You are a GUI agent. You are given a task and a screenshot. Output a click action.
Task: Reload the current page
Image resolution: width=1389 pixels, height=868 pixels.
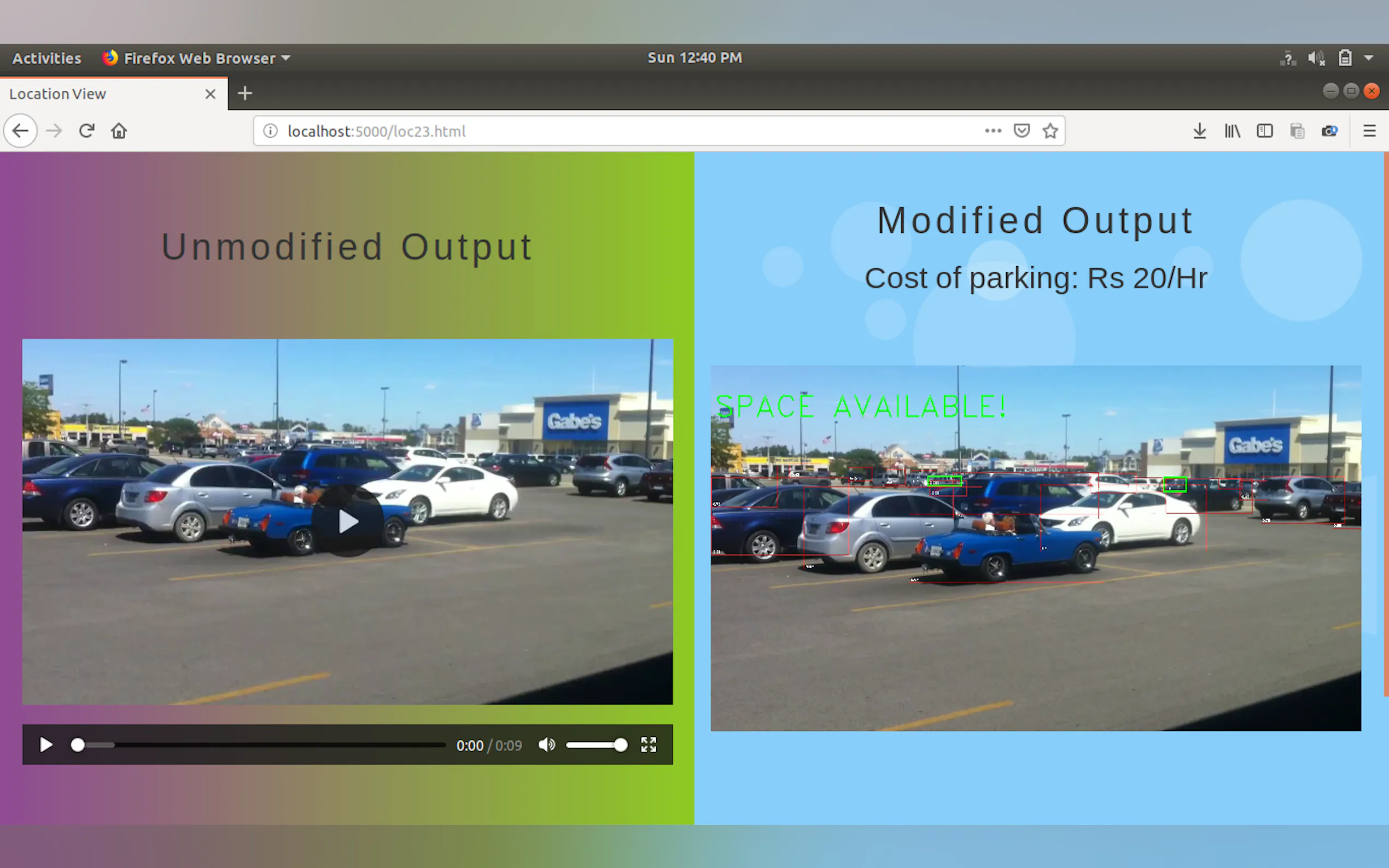(87, 131)
